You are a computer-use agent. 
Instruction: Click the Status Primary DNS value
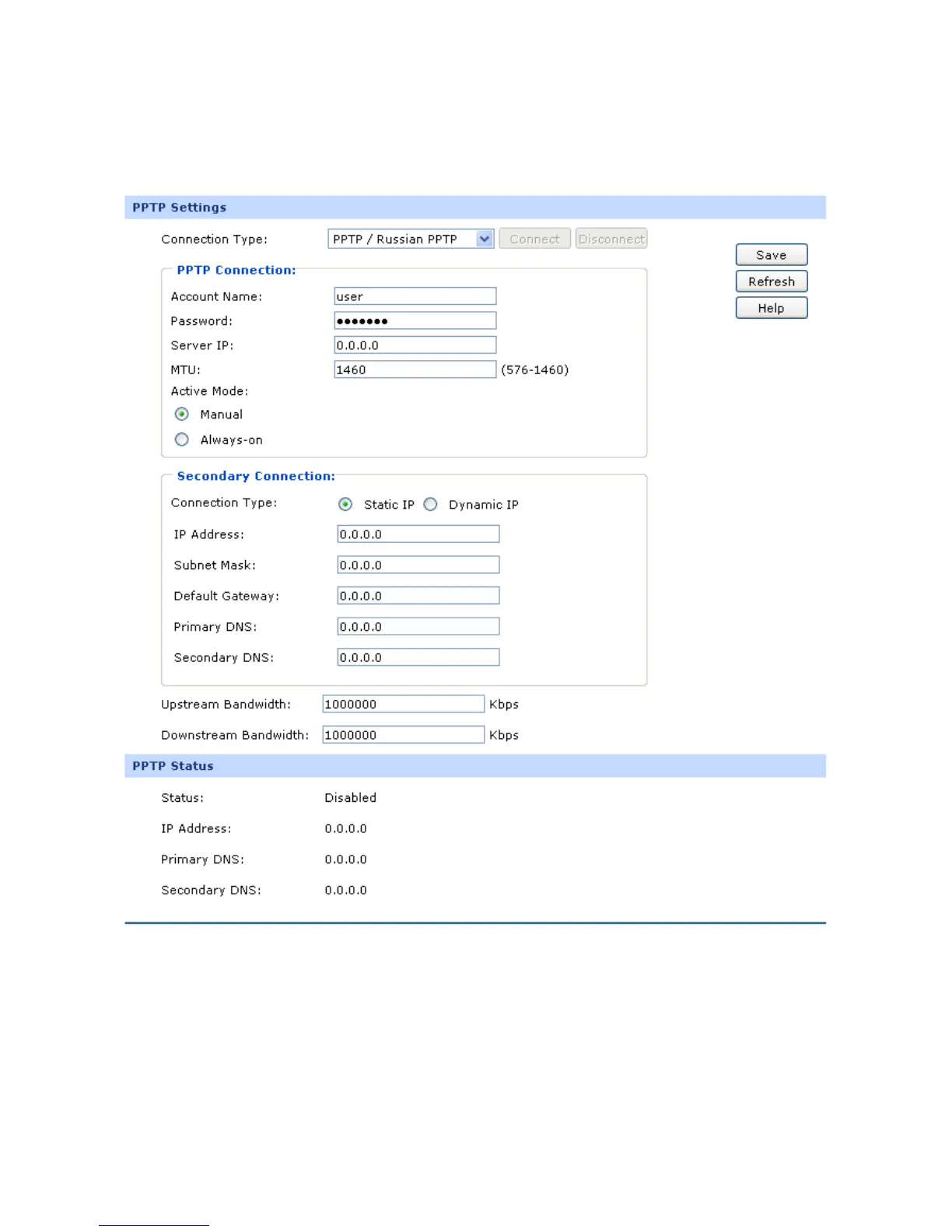pos(346,859)
